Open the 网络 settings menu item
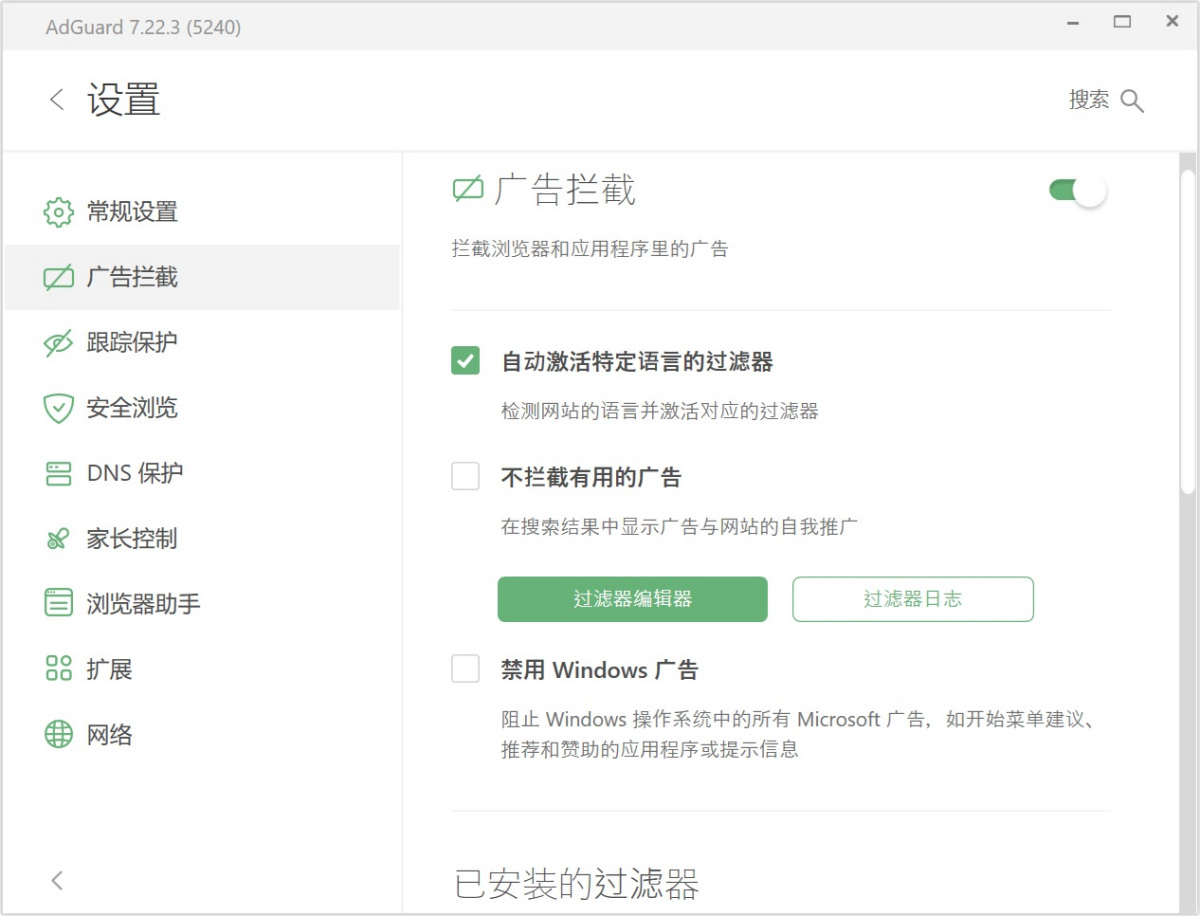The image size is (1200, 916). pyautogui.click(x=109, y=735)
